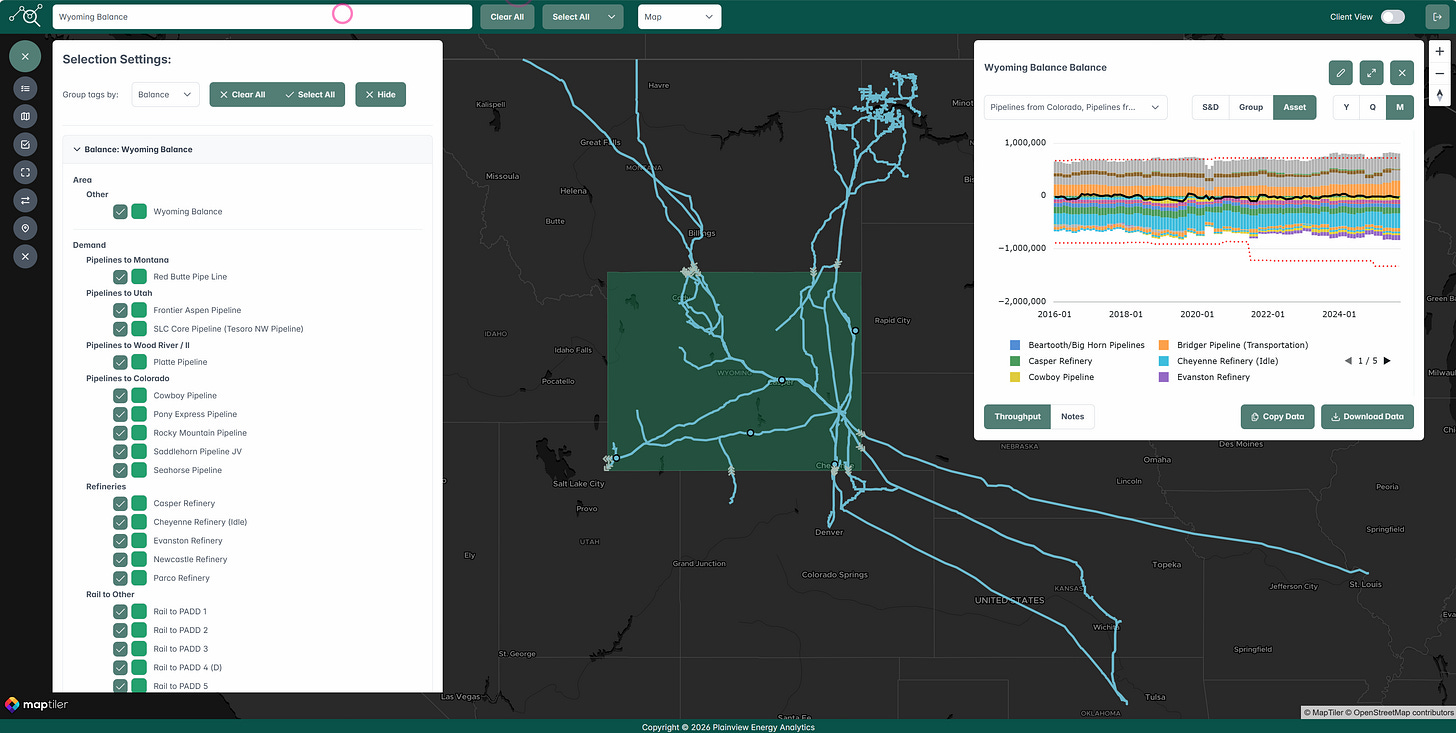The image size is (1456, 733).
Task: Click the SLC Core Pipeline label
Action: (228, 328)
